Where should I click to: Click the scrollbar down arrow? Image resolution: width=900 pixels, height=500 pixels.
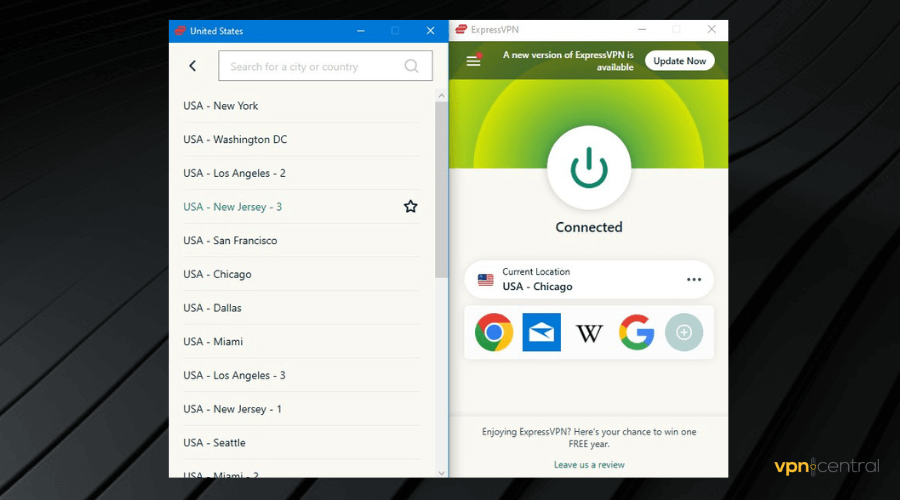click(441, 471)
